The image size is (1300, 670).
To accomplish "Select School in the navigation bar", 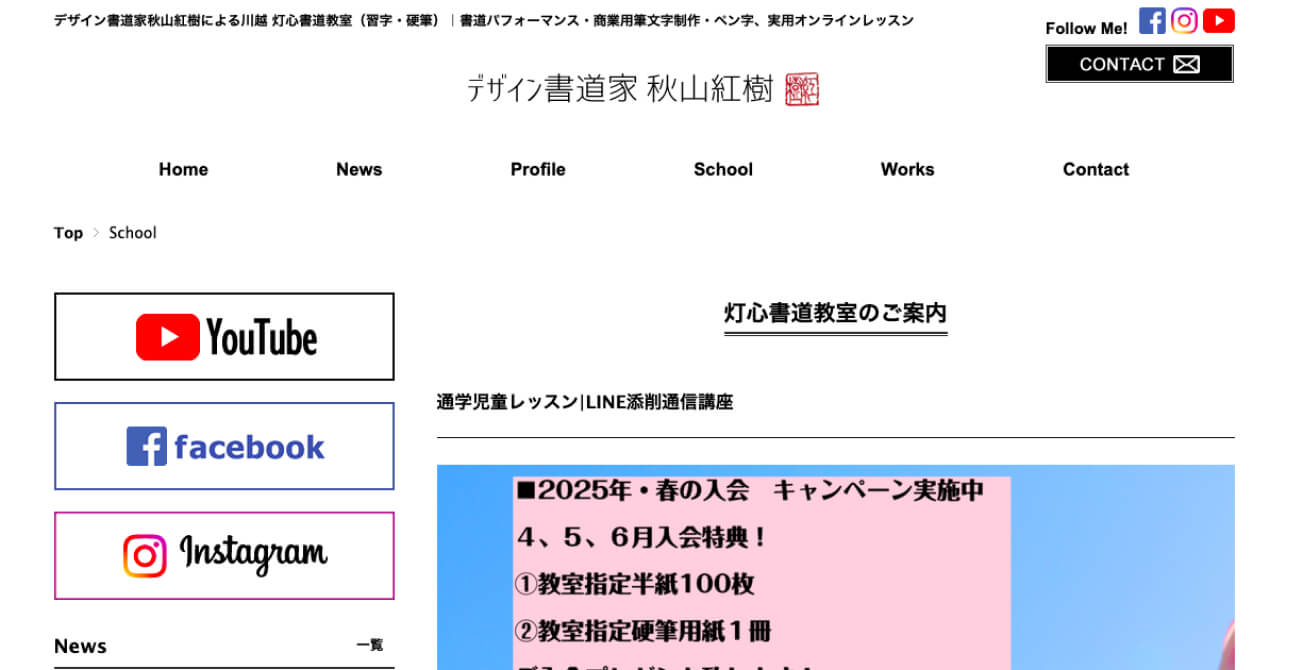I will 722,169.
